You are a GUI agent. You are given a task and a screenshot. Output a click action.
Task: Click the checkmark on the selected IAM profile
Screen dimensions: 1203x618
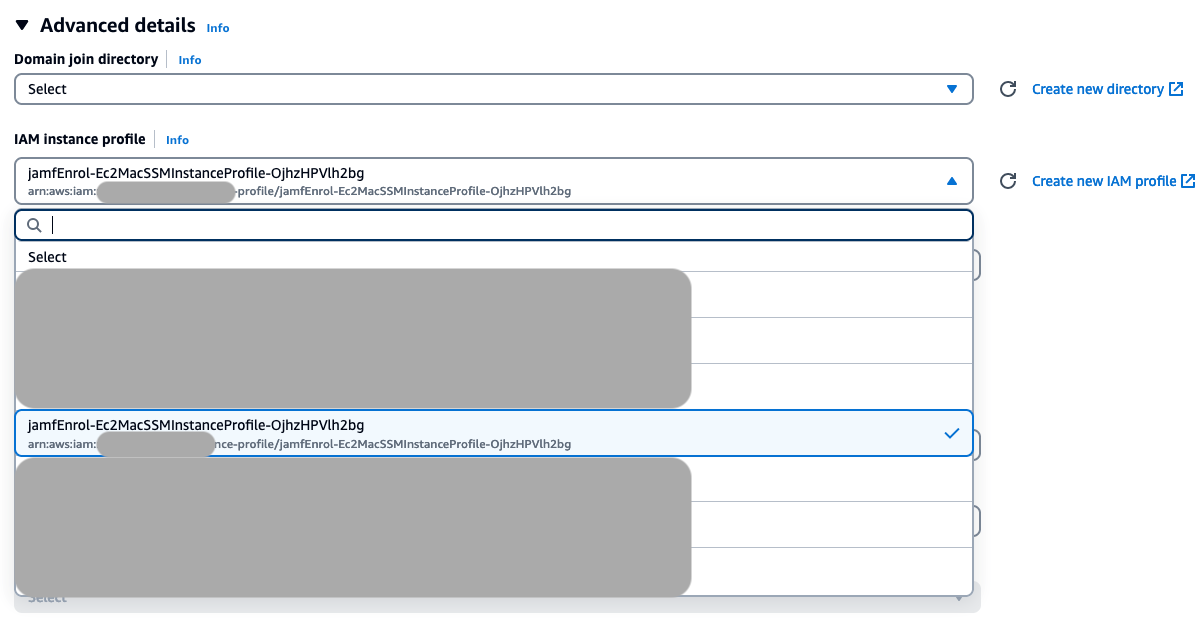[x=951, y=433]
